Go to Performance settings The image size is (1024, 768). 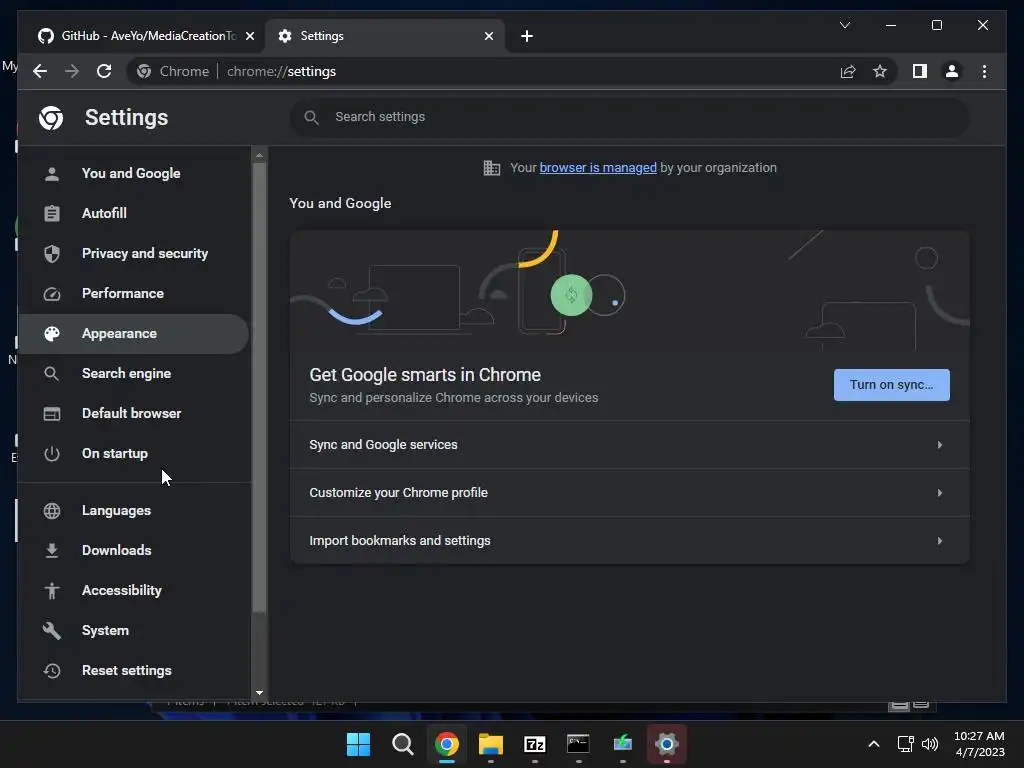(134, 294)
